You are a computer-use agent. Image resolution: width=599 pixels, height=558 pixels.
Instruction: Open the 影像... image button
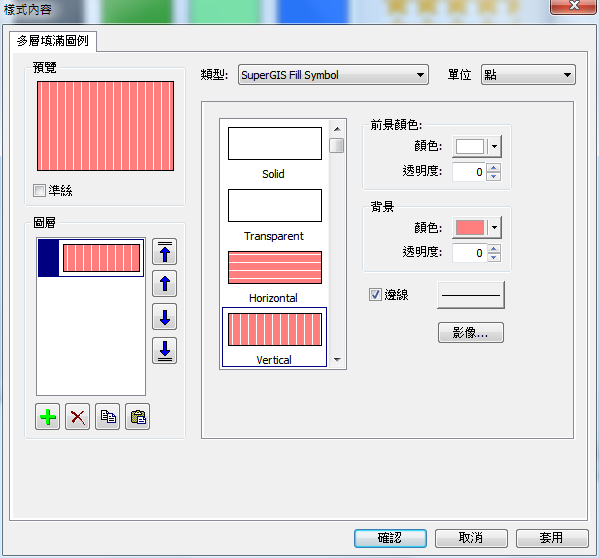pos(471,333)
